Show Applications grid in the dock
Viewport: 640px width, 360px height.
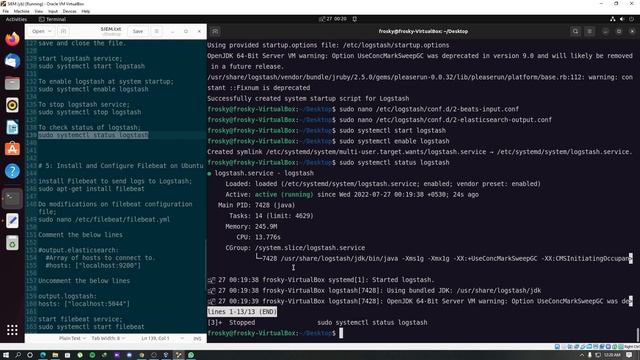pyautogui.click(x=12, y=330)
